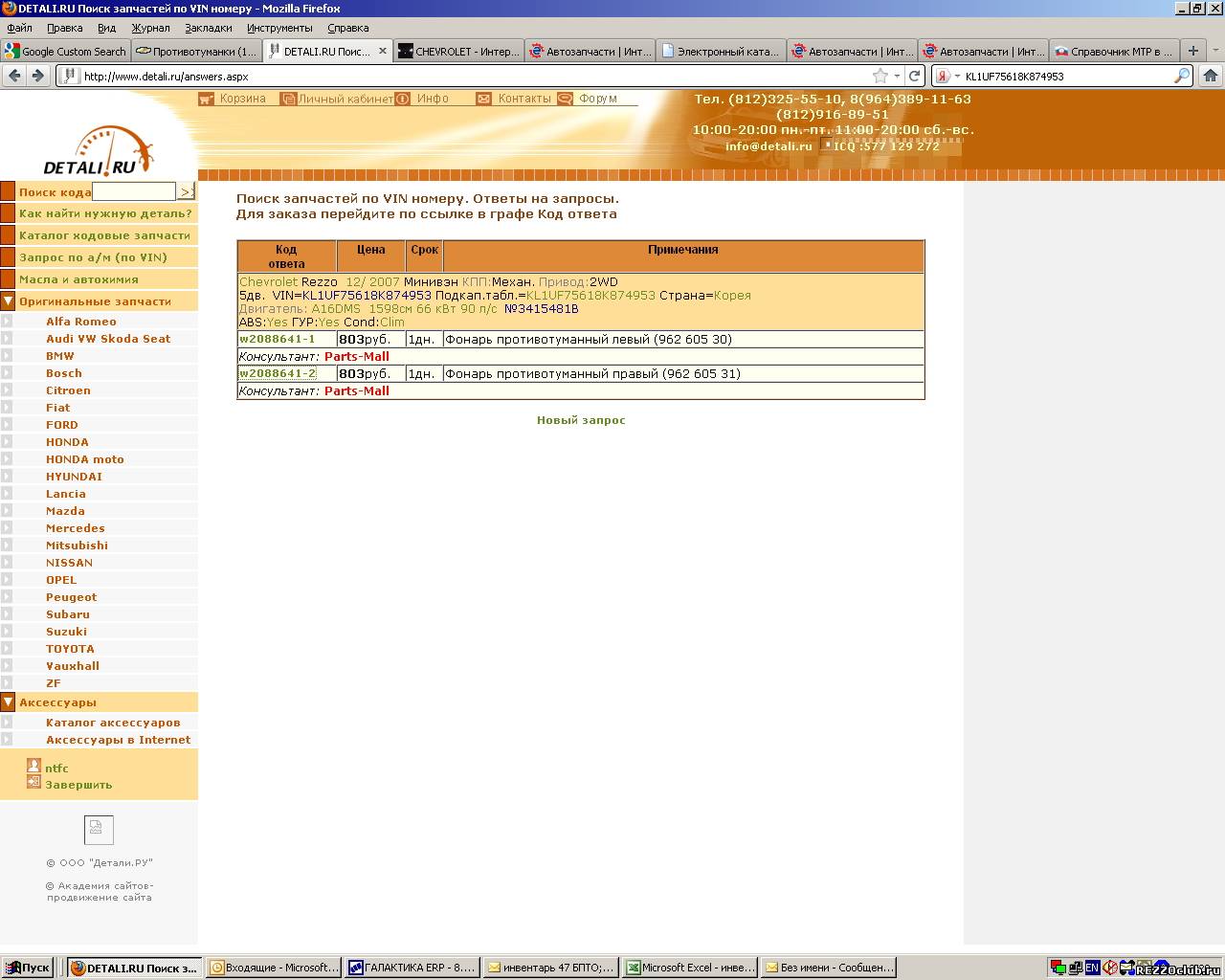Click EN language indicator in tray
Screen dimensions: 1225x980
(1092, 968)
